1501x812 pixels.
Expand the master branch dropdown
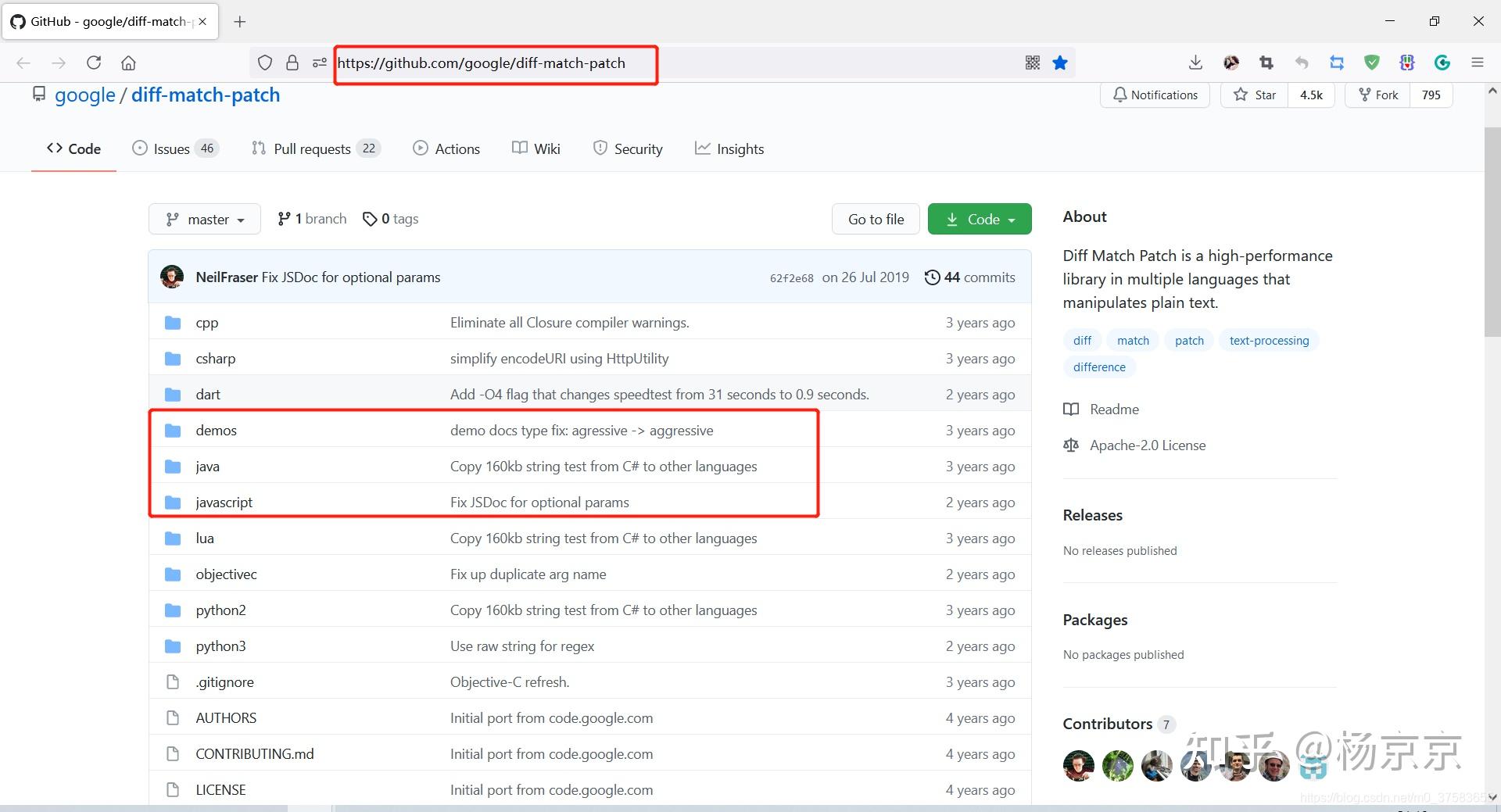point(206,220)
